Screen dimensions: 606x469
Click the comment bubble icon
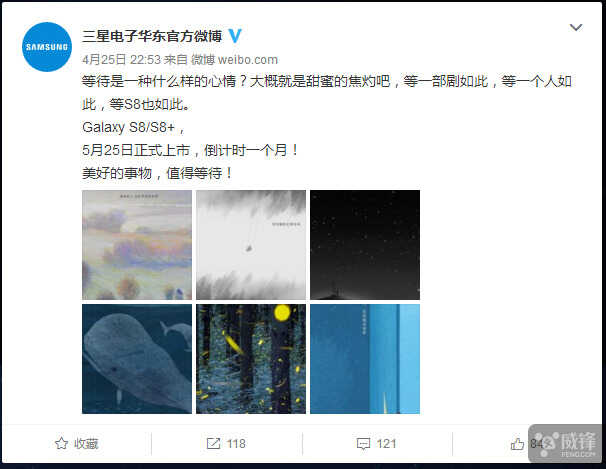363,444
